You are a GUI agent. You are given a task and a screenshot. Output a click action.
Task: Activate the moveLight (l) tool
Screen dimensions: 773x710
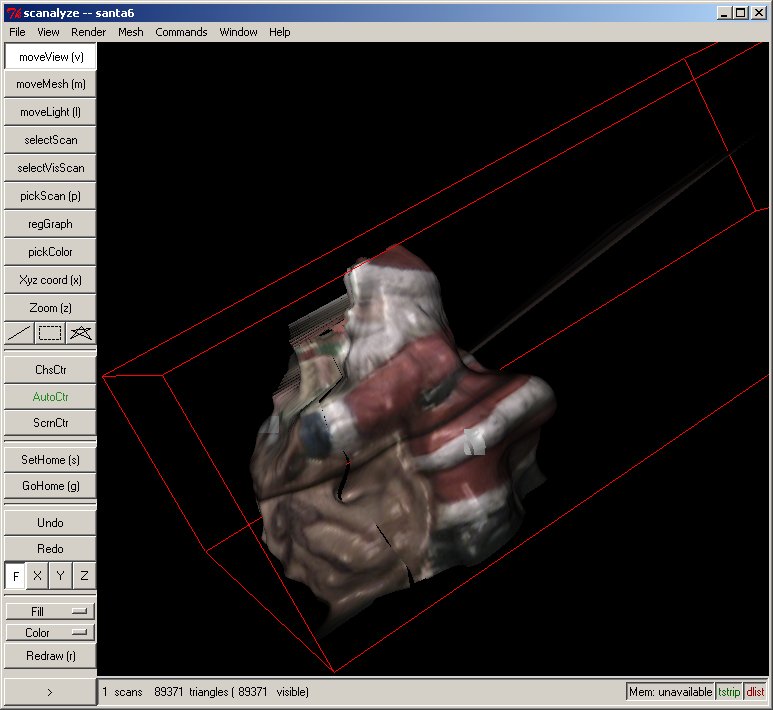pos(50,112)
